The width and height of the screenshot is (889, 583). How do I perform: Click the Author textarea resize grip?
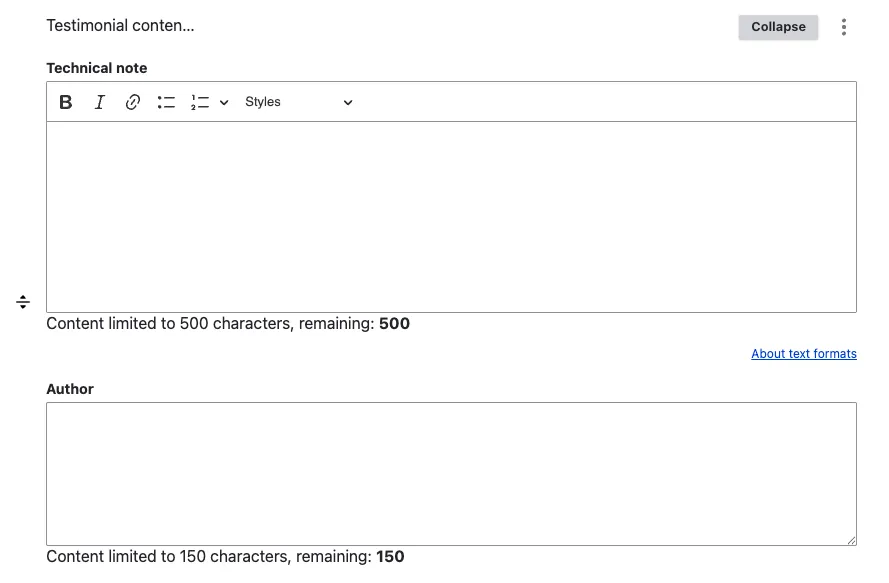852,540
